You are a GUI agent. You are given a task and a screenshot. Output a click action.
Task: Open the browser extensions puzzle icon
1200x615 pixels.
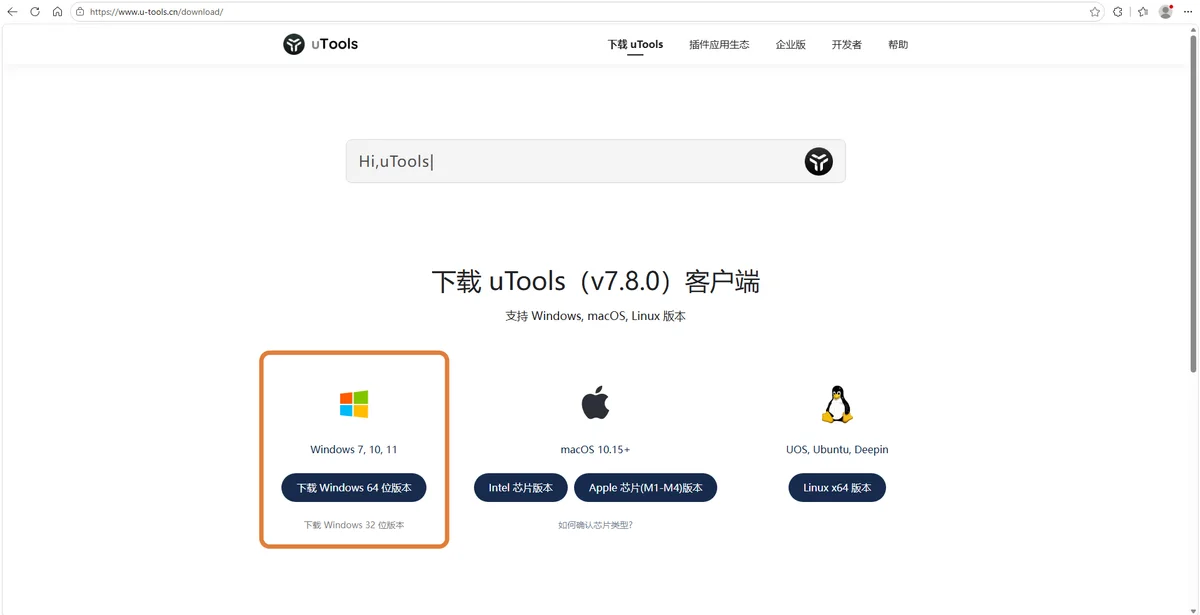point(1119,12)
